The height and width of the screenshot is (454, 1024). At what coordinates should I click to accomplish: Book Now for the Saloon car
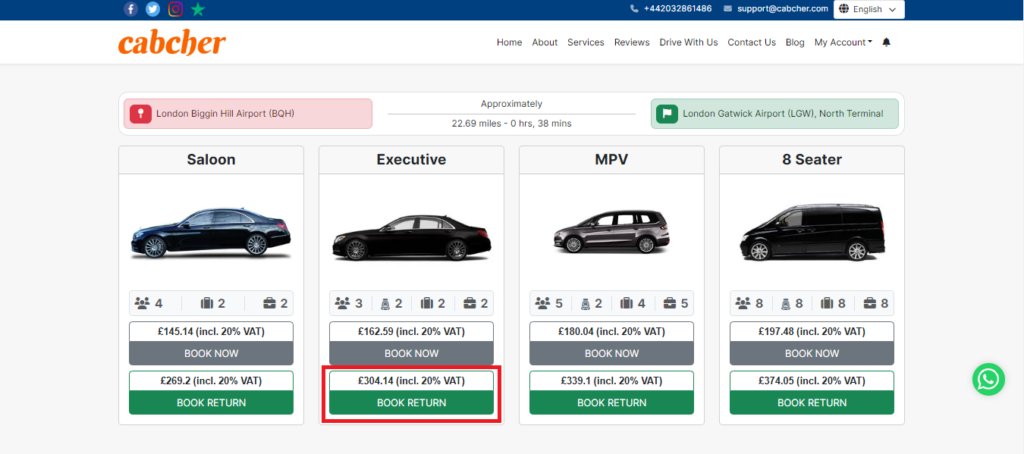tap(211, 353)
